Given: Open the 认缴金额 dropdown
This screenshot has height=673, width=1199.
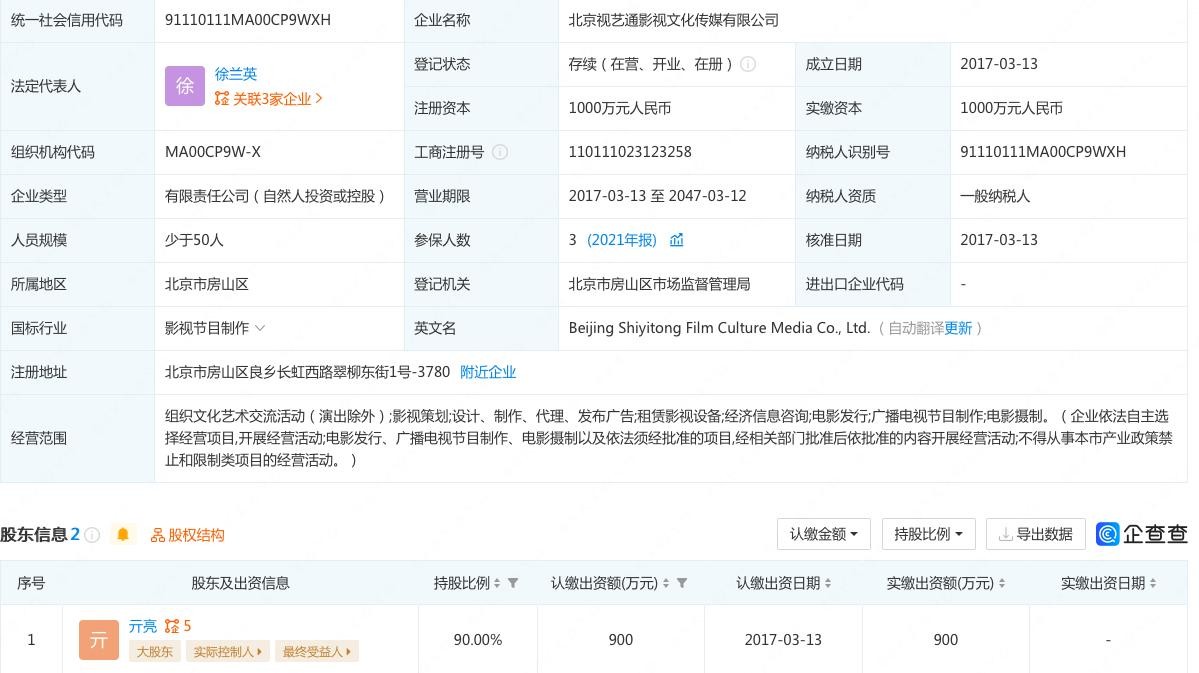Looking at the screenshot, I should pos(823,534).
